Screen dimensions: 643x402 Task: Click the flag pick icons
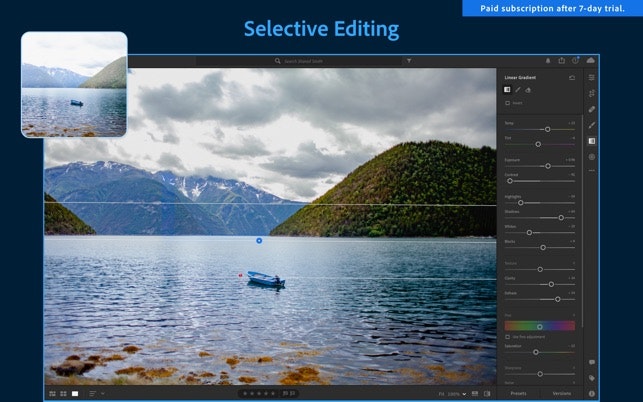coord(289,394)
